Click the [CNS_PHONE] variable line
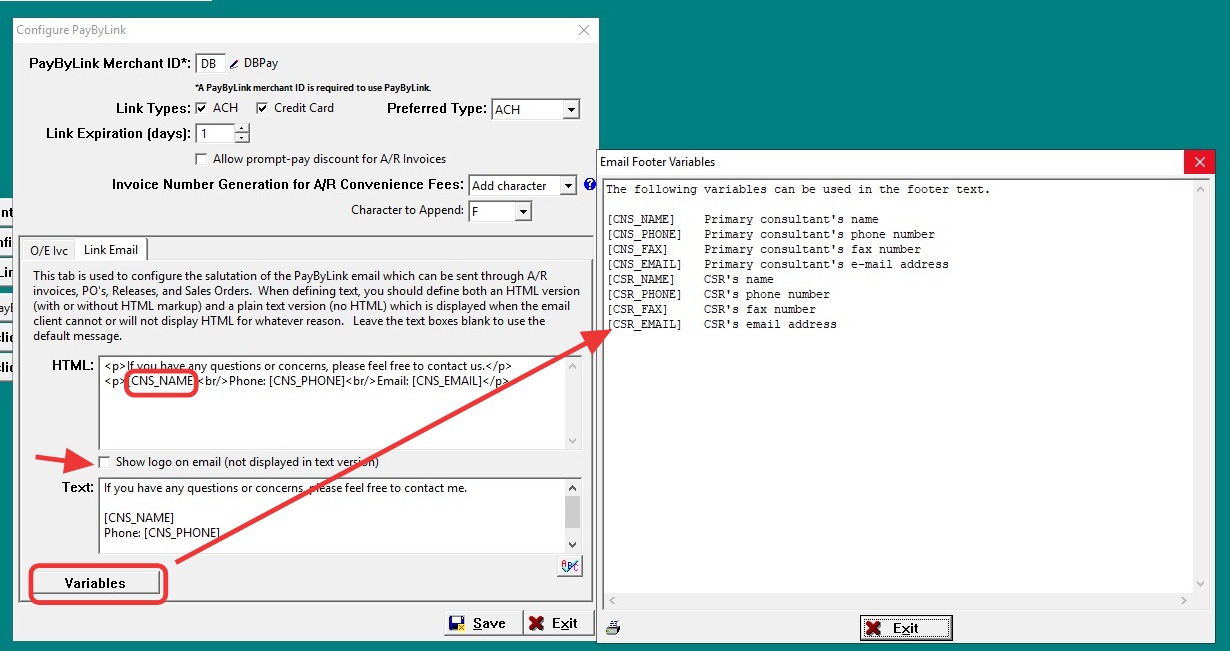The width and height of the screenshot is (1230, 651). 770,234
